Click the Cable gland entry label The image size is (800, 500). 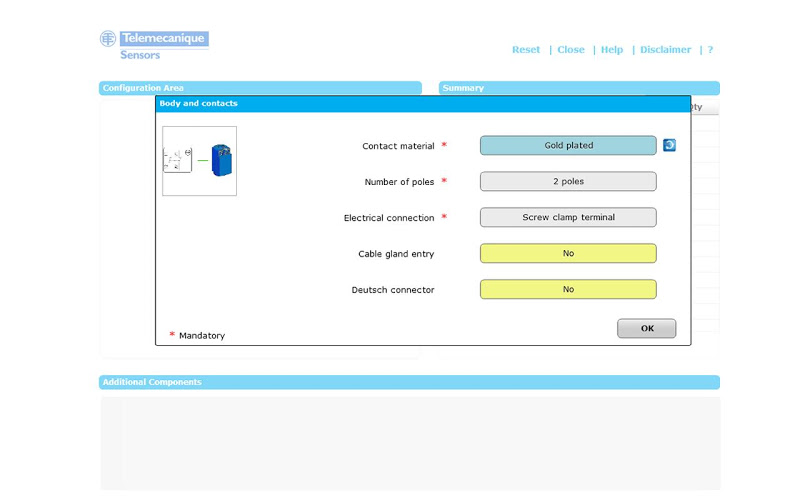(396, 254)
